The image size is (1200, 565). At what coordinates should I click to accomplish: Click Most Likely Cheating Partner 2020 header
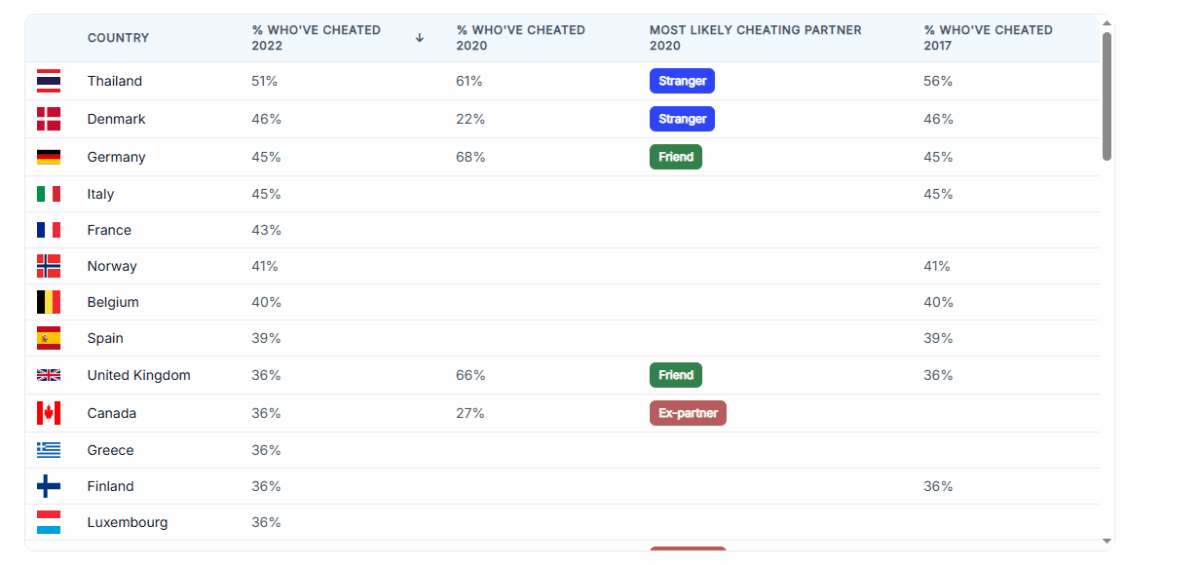pos(755,38)
